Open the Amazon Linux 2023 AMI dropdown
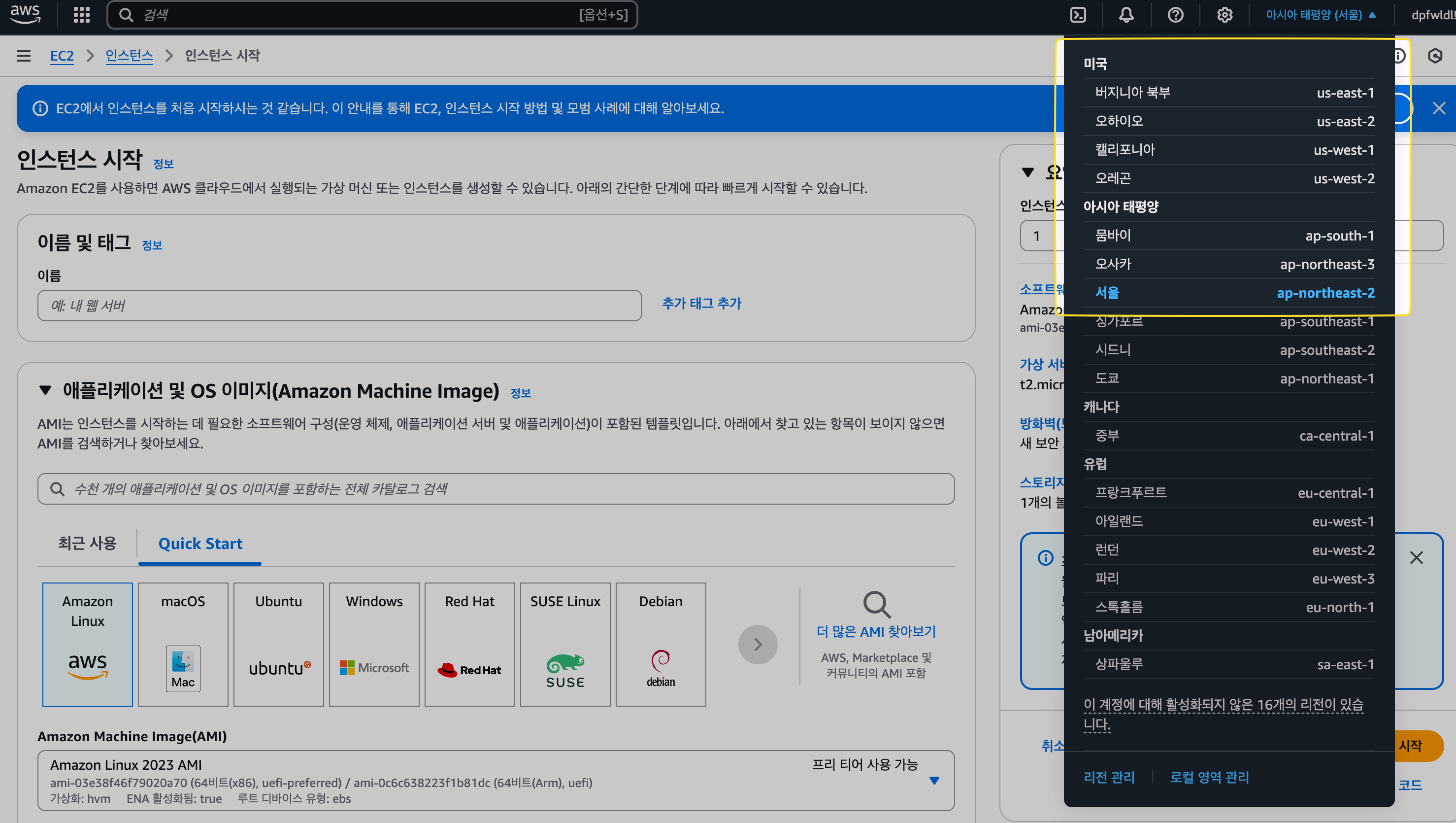Screen dimensions: 1456x823 point(496,781)
